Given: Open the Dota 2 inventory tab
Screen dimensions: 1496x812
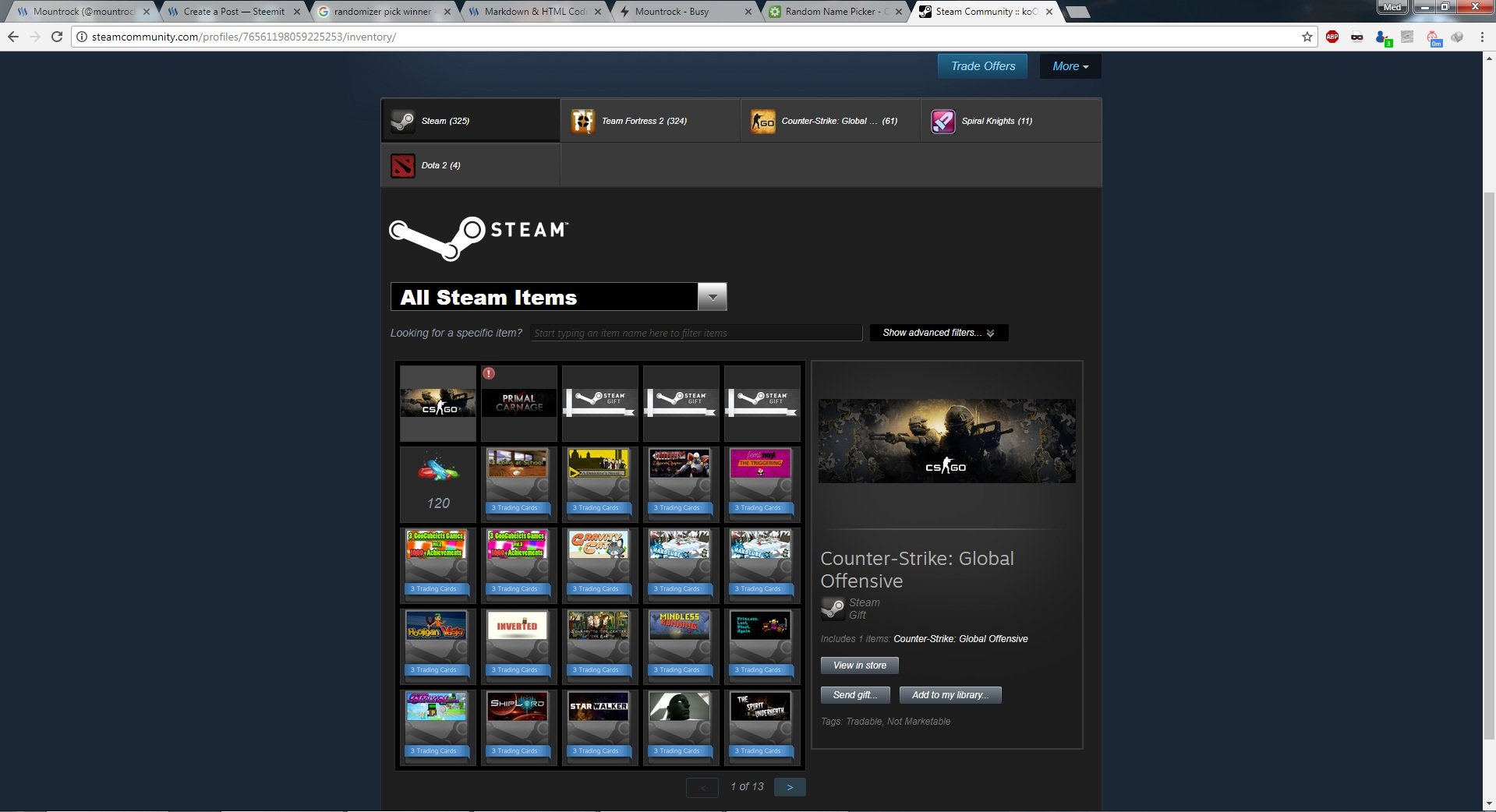Looking at the screenshot, I should 470,165.
